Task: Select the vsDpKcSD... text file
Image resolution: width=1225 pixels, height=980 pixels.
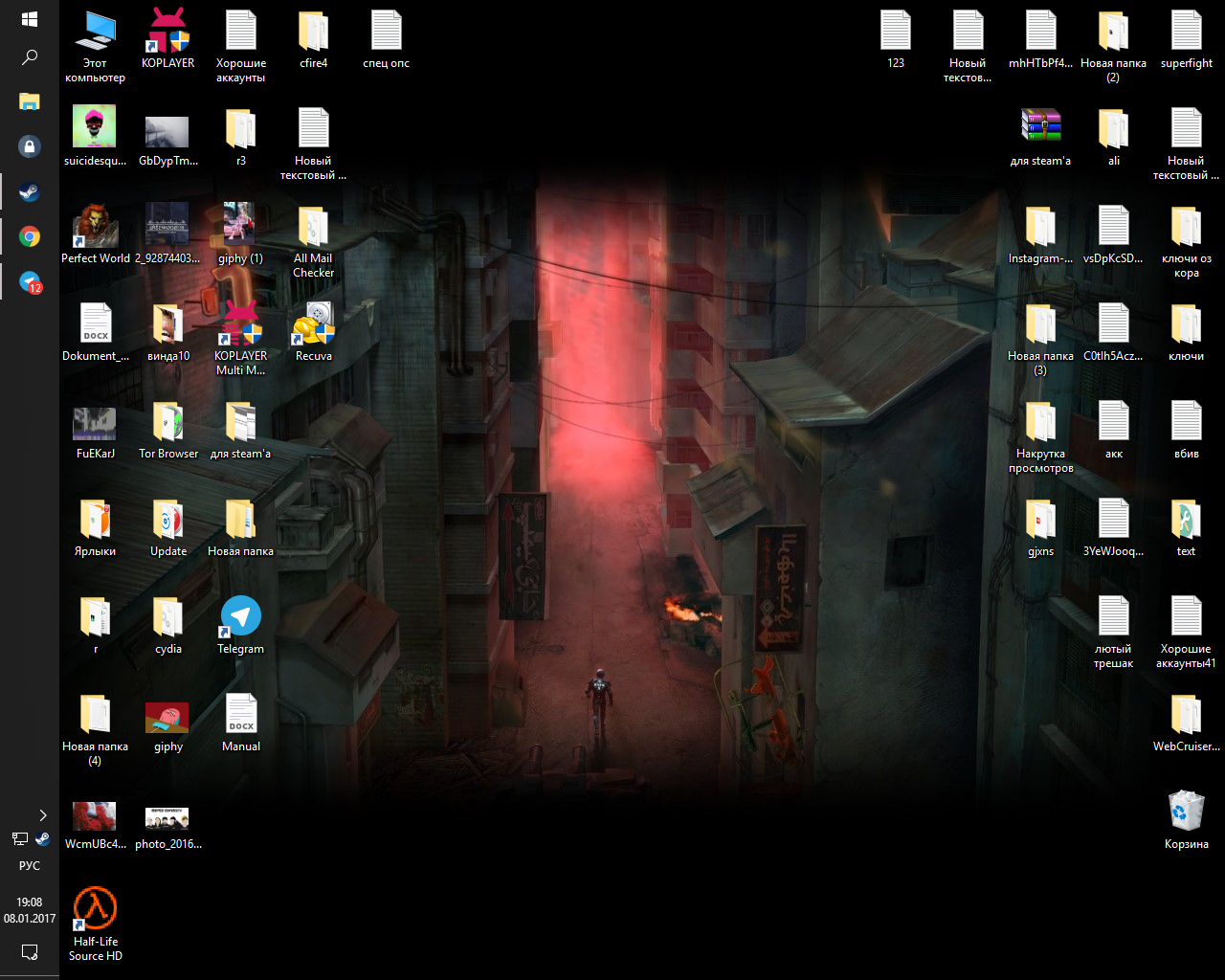Action: (x=1113, y=234)
